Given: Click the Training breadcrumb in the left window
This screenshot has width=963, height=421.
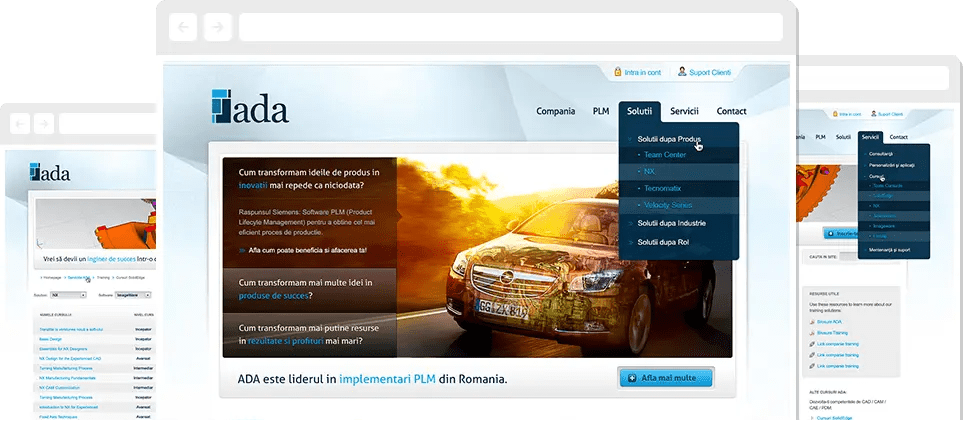Looking at the screenshot, I should click(x=103, y=278).
